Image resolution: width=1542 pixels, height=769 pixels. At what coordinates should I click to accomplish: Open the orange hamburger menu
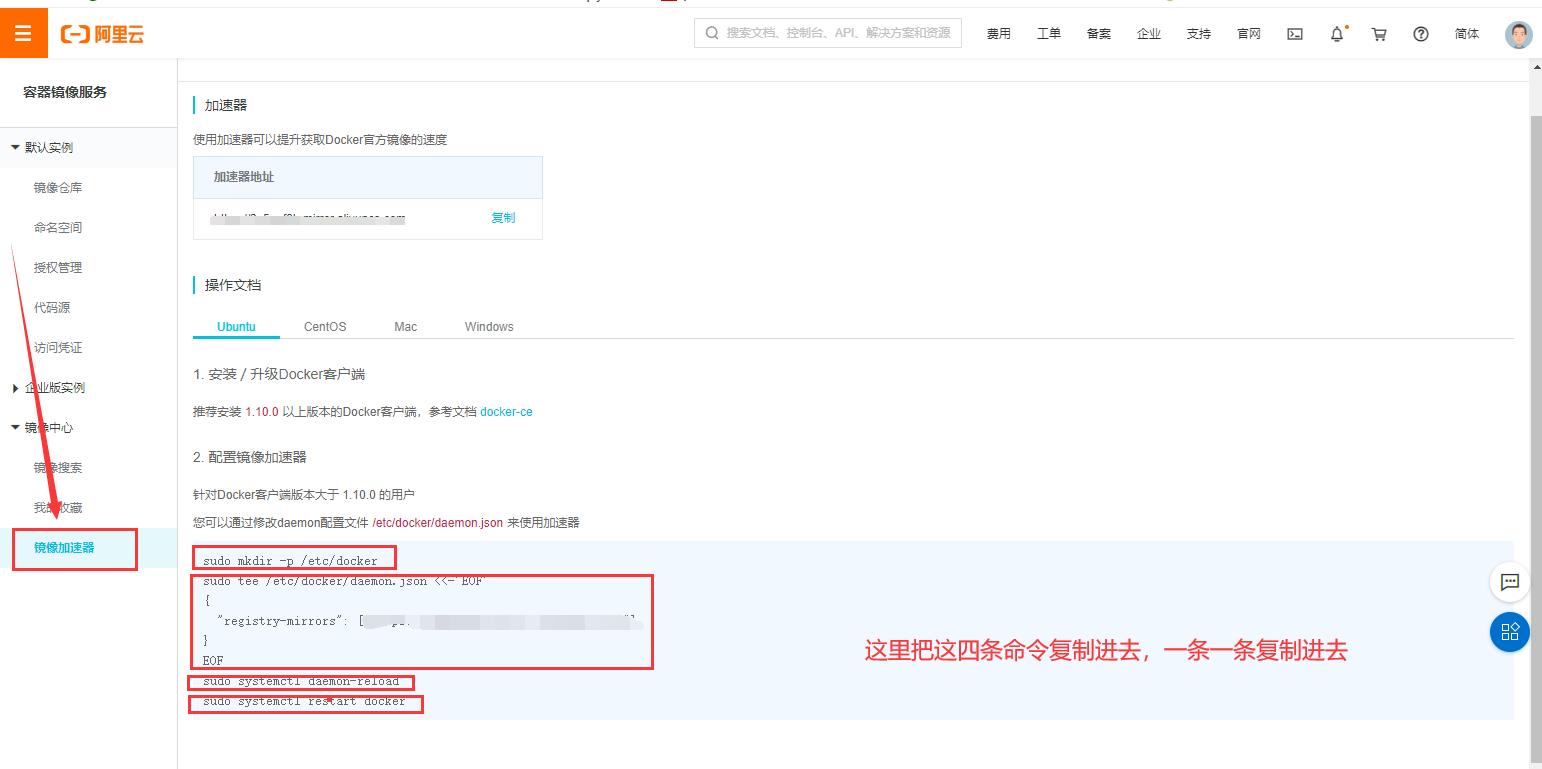(x=24, y=34)
